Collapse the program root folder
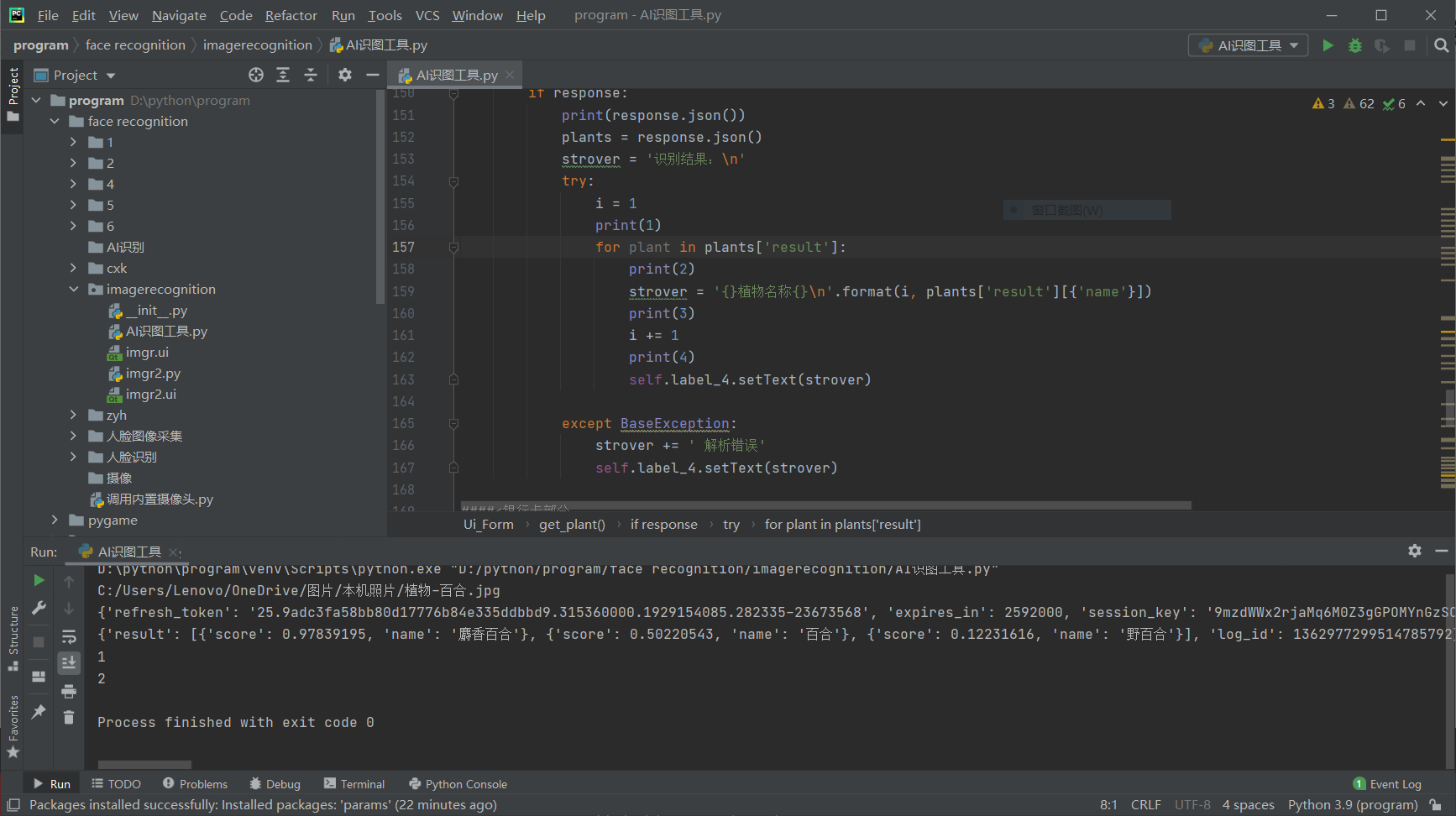The width and height of the screenshot is (1456, 816). 36,100
